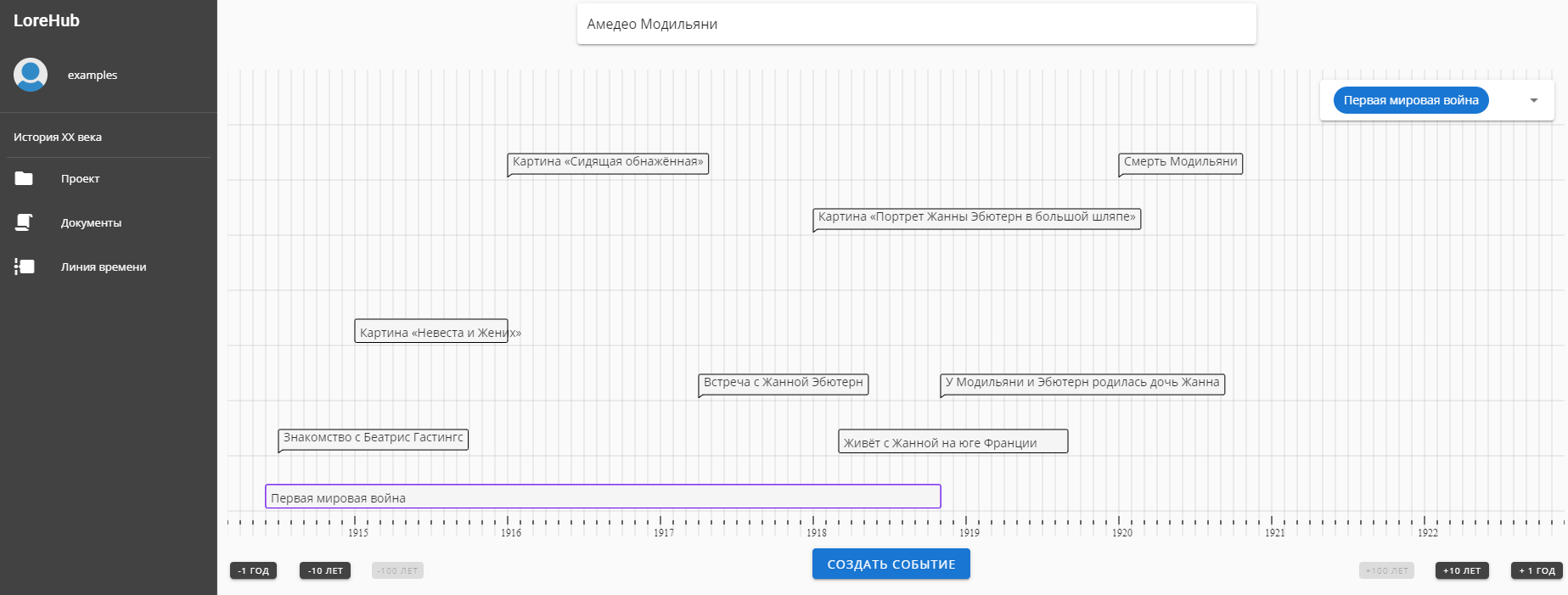
Task: Click the СОЗДАТЬ СОБЫТИЕ button
Action: pos(891,564)
